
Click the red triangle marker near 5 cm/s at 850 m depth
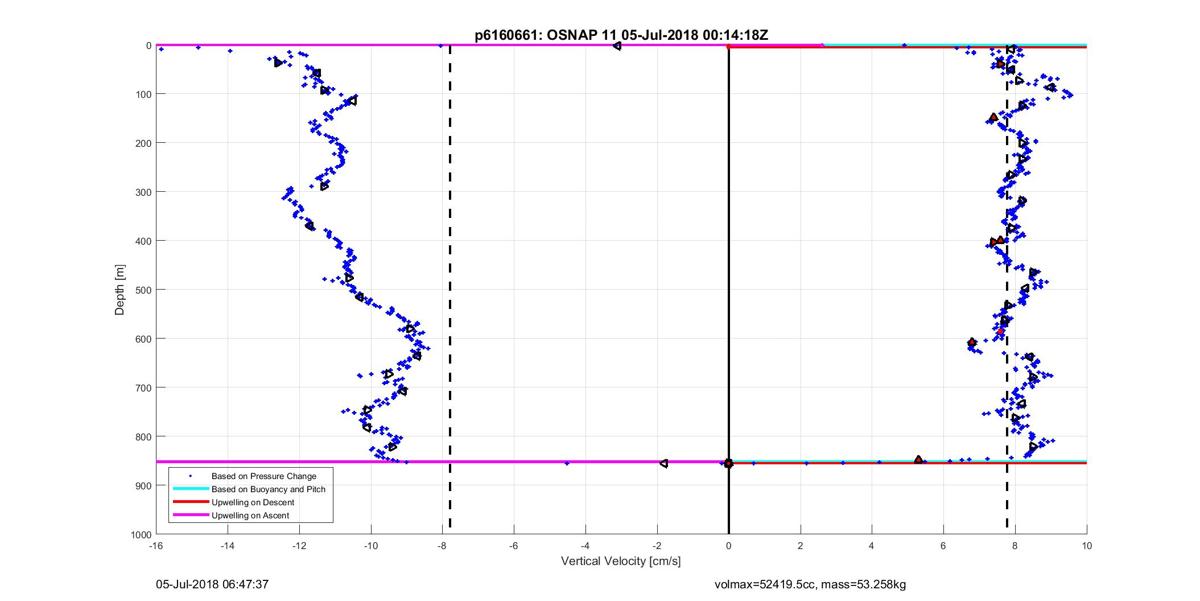[x=919, y=460]
